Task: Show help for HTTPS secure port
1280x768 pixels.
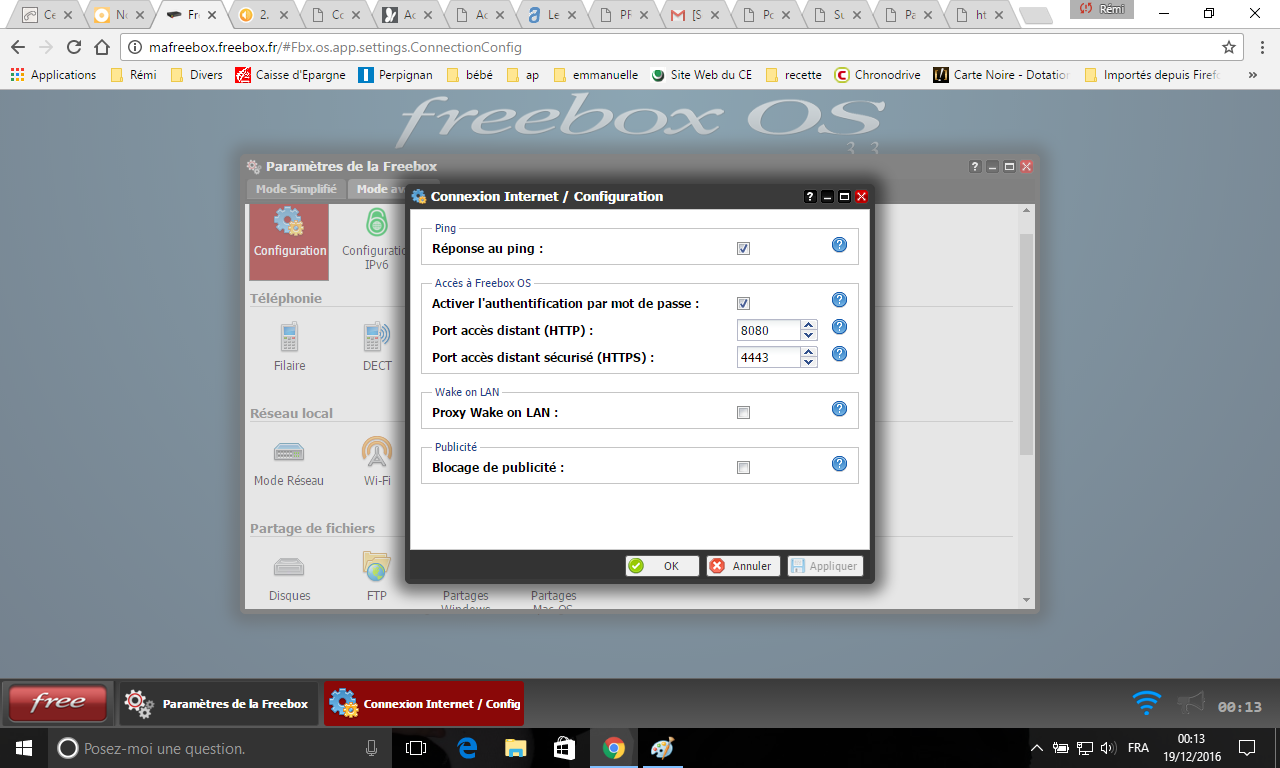Action: pyautogui.click(x=840, y=353)
